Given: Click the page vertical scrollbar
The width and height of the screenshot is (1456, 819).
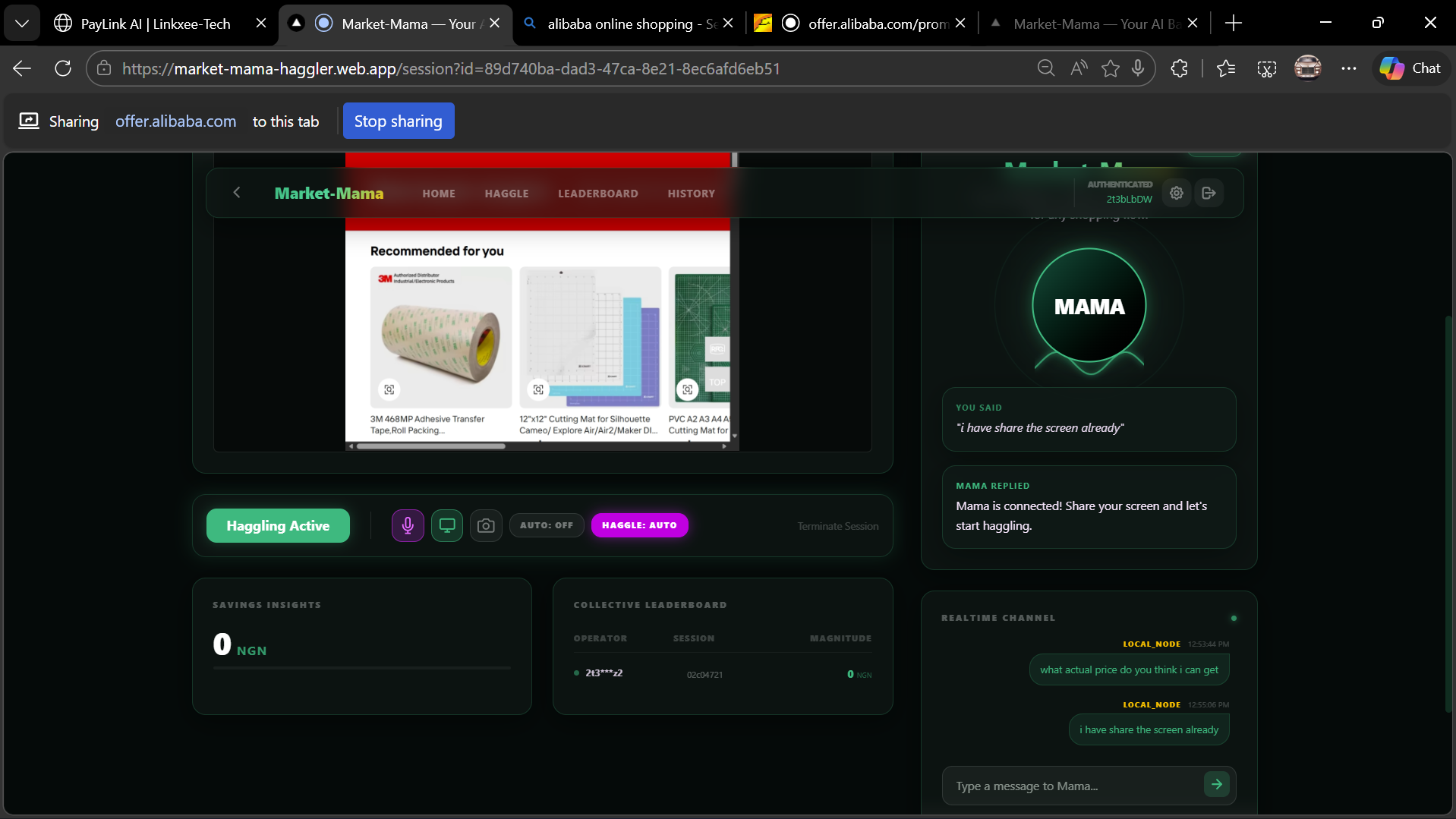Looking at the screenshot, I should point(1448,516).
